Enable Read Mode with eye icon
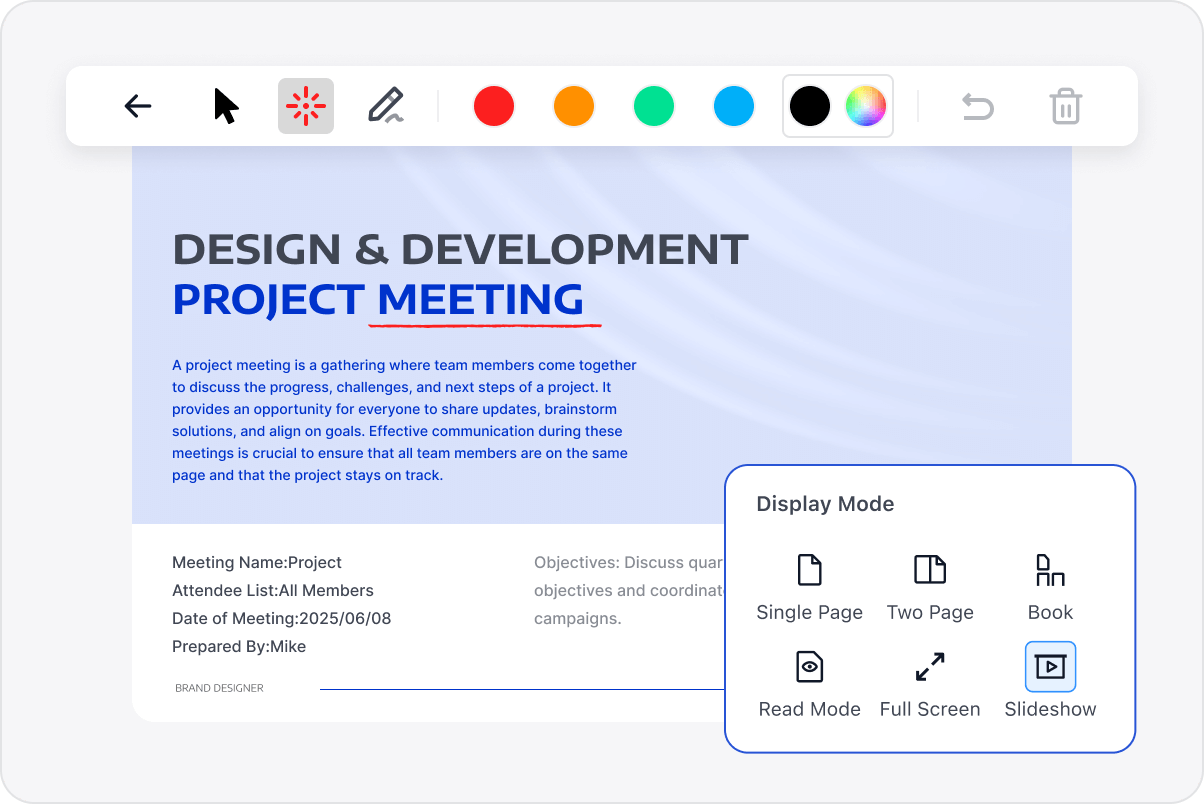This screenshot has height=804, width=1204. (x=809, y=683)
